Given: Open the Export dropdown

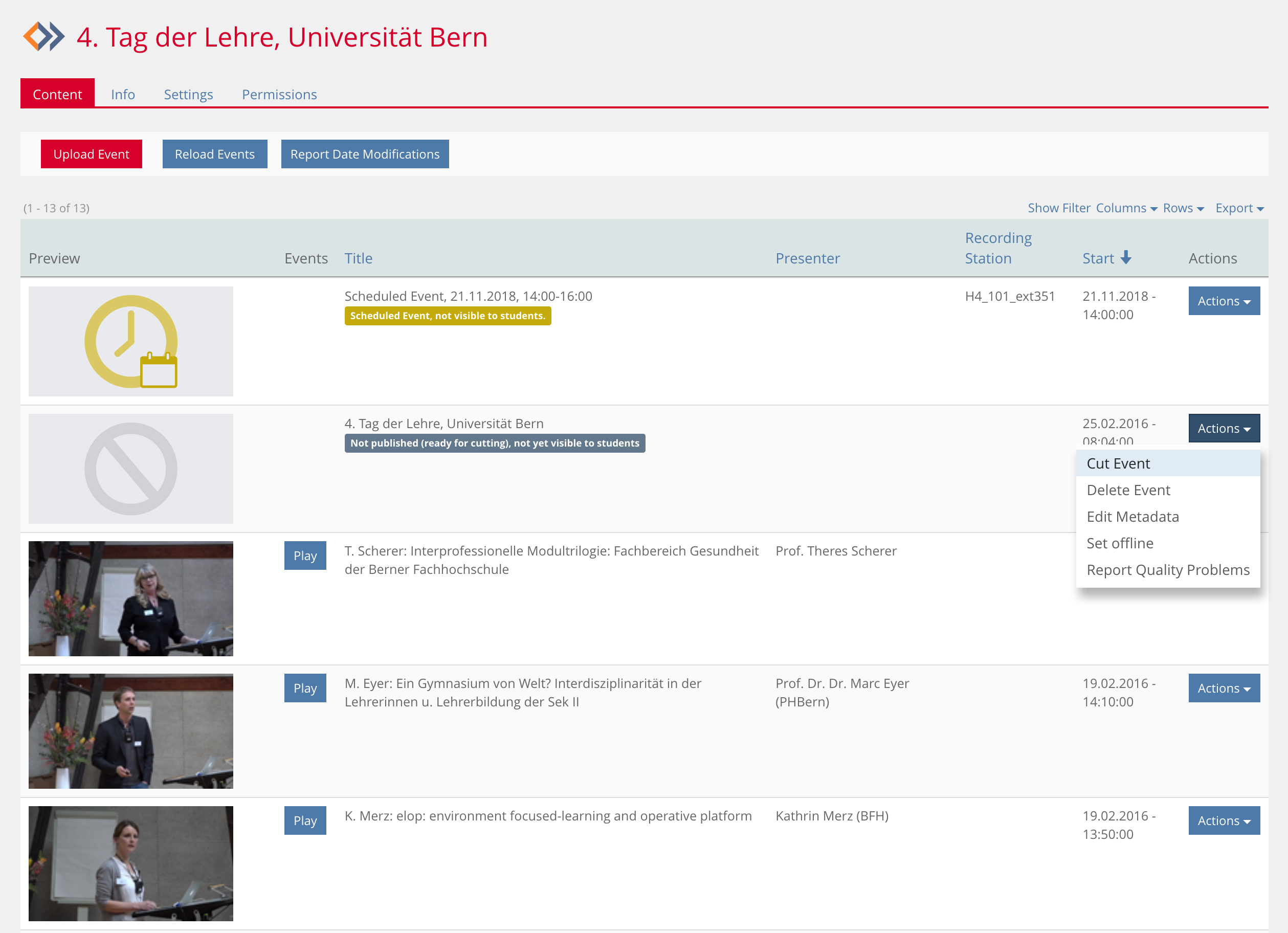Looking at the screenshot, I should pyautogui.click(x=1239, y=208).
